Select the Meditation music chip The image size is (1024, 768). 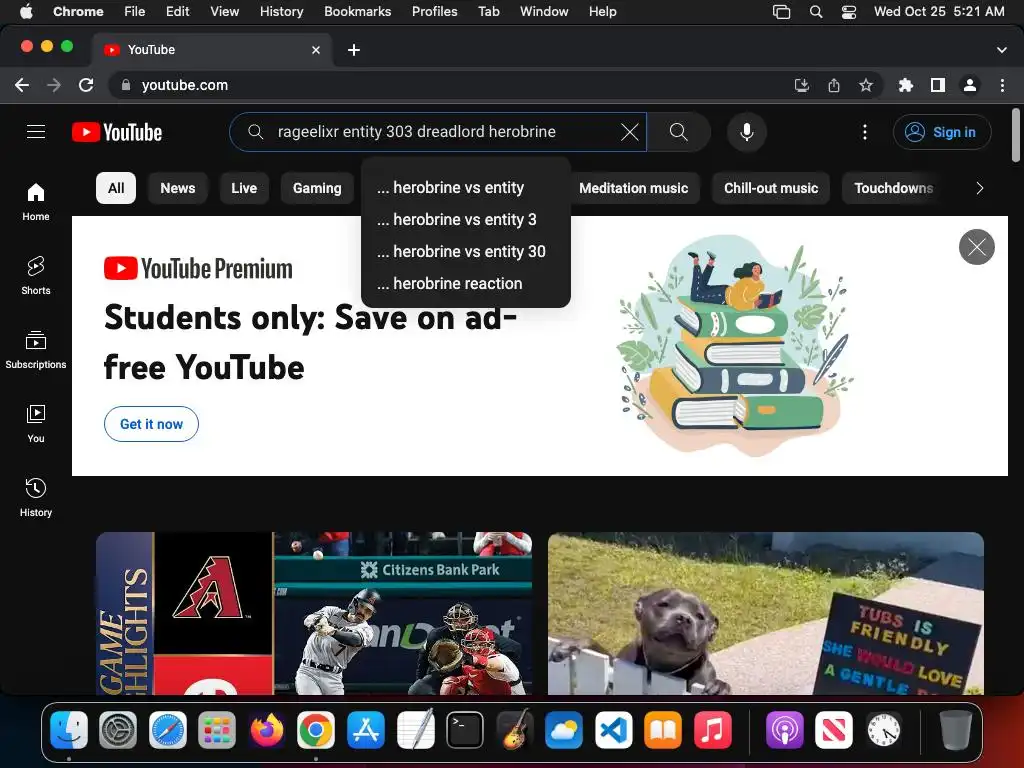tap(633, 188)
